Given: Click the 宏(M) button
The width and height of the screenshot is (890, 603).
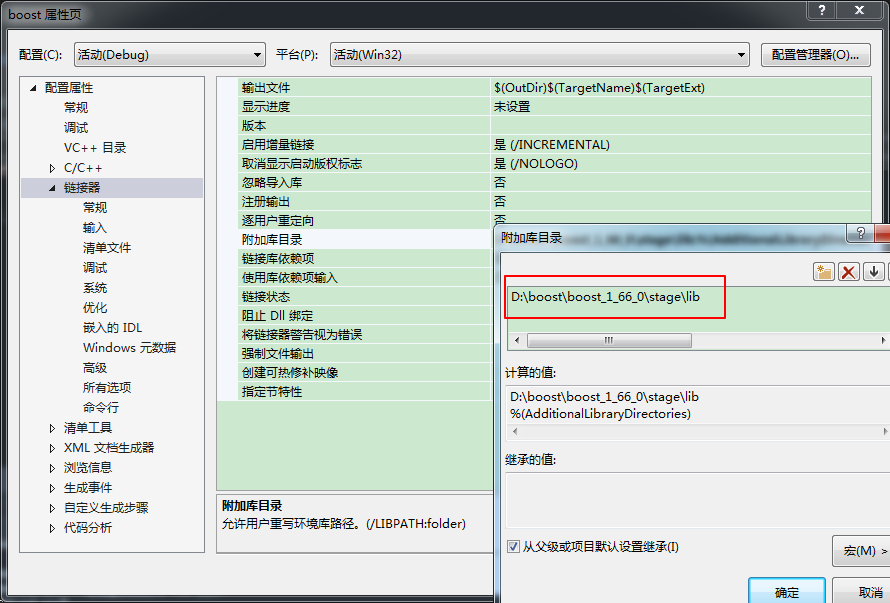Looking at the screenshot, I should (x=861, y=551).
